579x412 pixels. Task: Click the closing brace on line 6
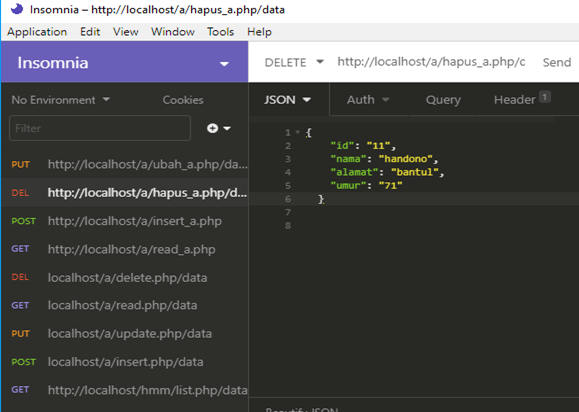coord(321,199)
